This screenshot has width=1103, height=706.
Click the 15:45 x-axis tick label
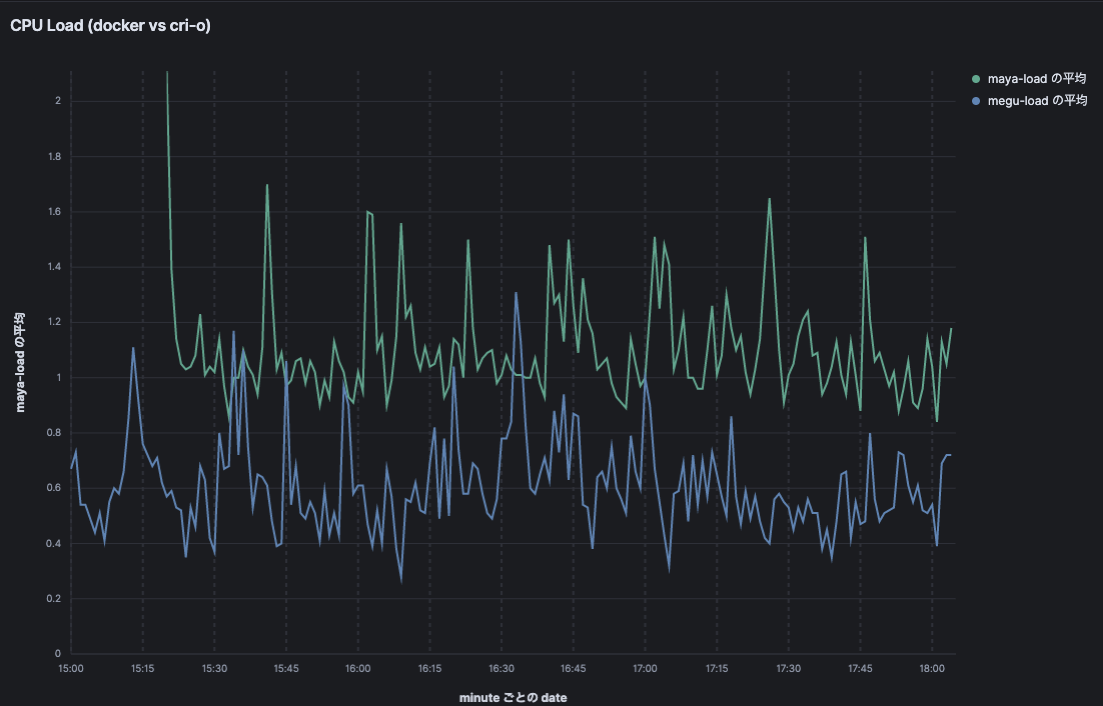pos(286,669)
